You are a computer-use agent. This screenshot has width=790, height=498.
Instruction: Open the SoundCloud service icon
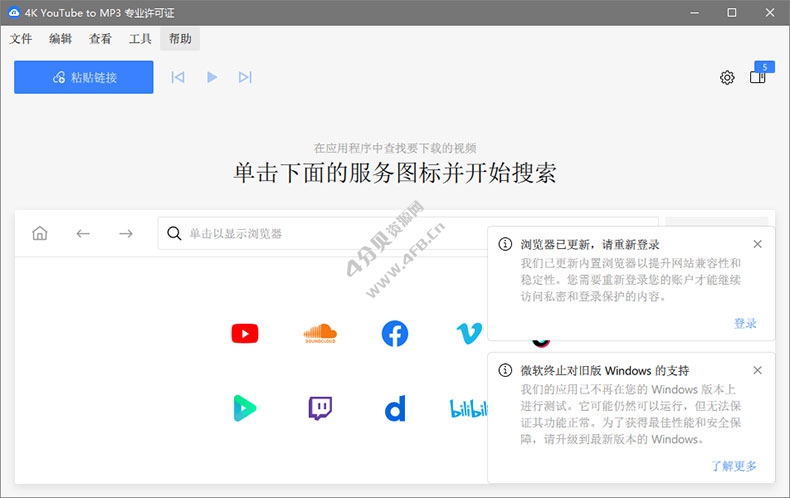tap(320, 334)
